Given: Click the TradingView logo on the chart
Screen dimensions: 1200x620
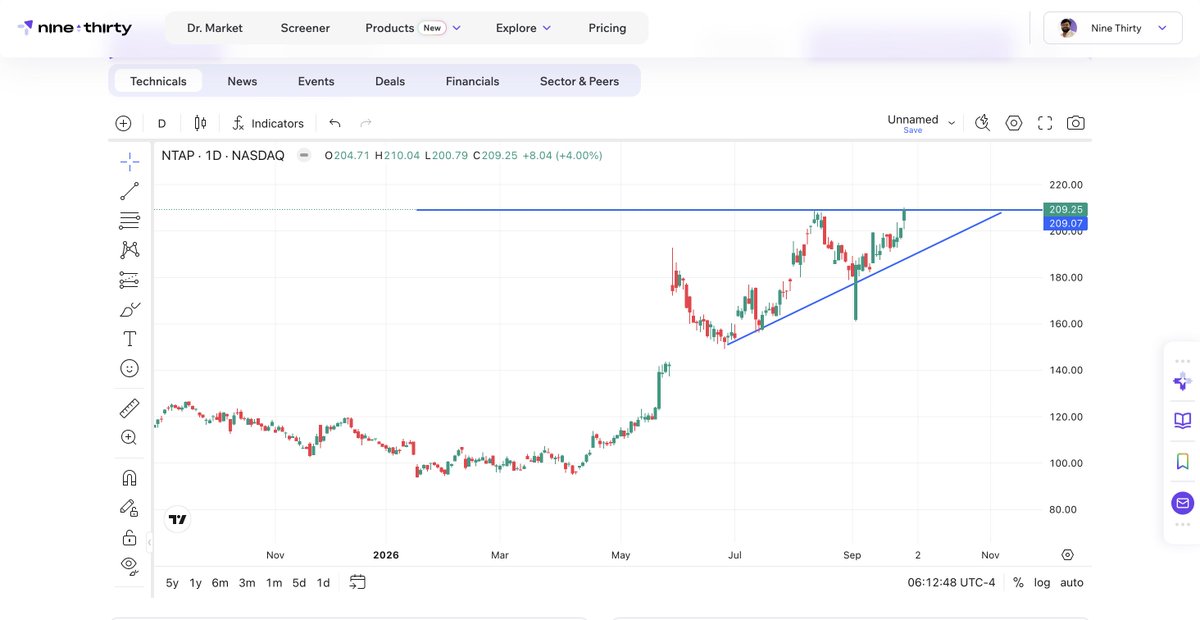Looking at the screenshot, I should click(177, 520).
